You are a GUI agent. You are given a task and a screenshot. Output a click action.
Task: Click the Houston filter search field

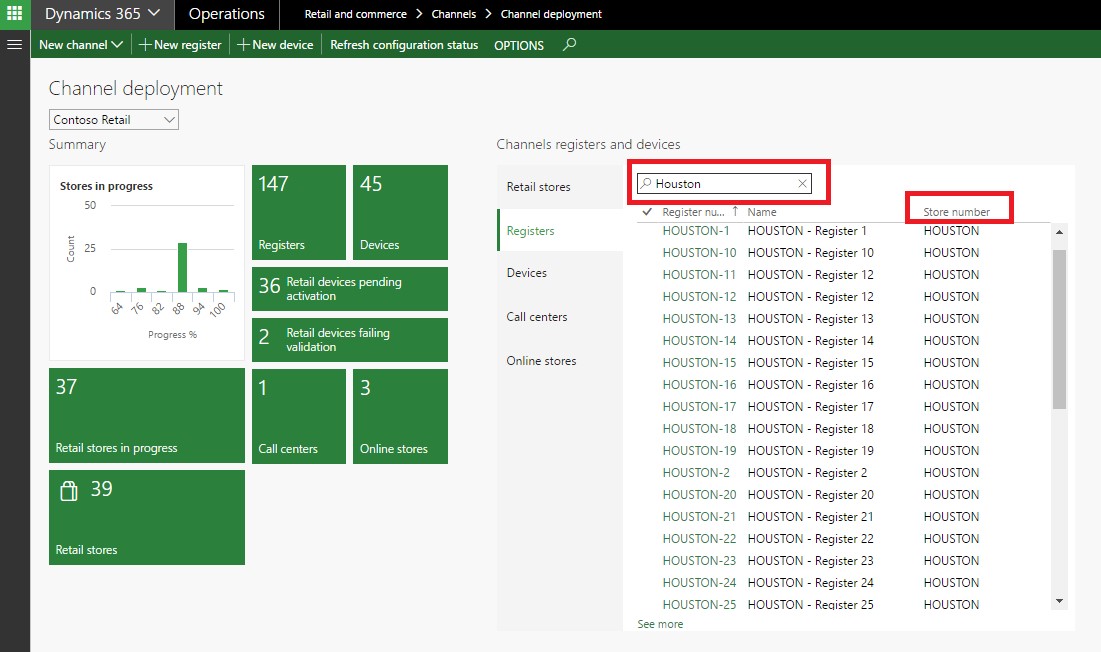[723, 184]
